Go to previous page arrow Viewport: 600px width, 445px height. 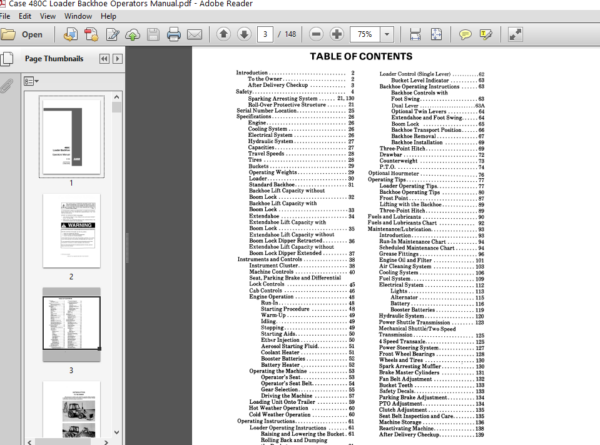point(223,34)
